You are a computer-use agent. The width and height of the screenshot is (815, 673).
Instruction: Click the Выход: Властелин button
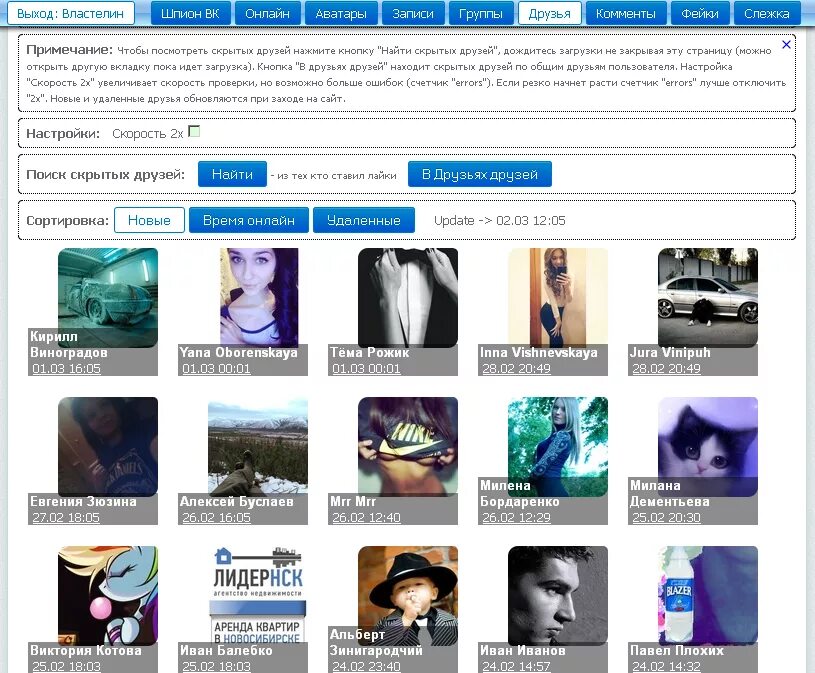coord(71,14)
